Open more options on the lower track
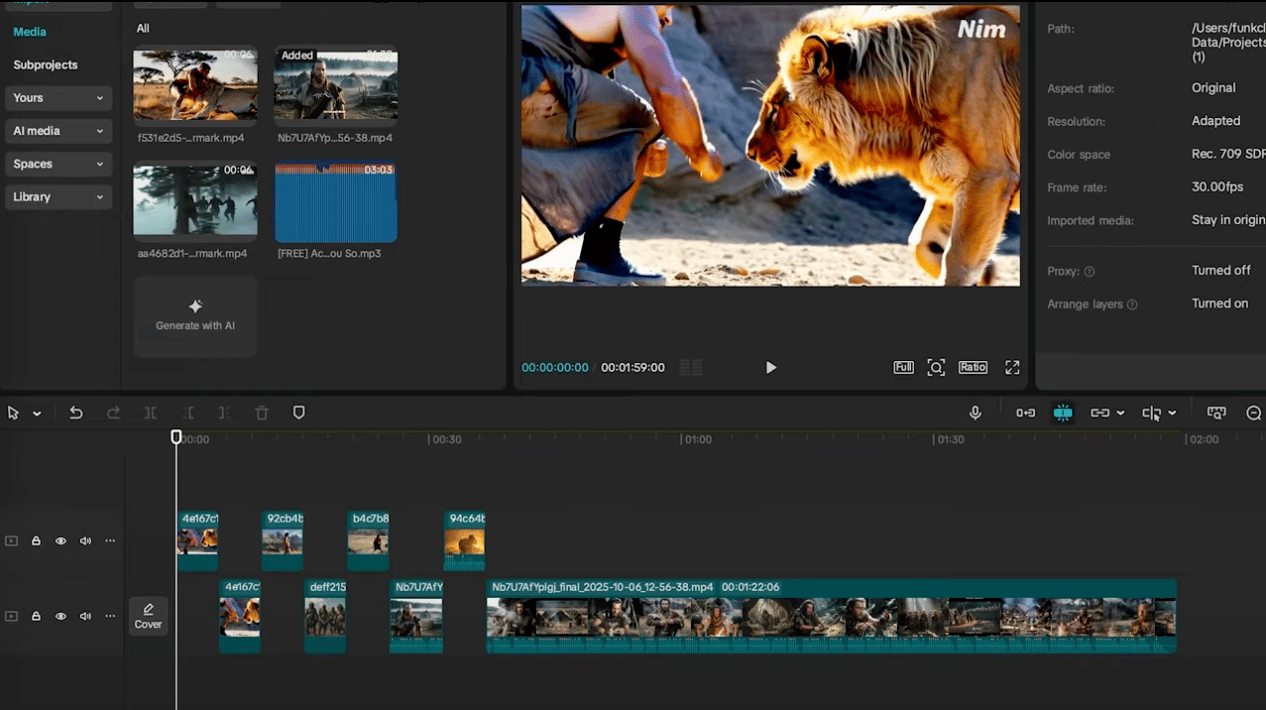Screen dimensions: 1266x710 [110, 616]
